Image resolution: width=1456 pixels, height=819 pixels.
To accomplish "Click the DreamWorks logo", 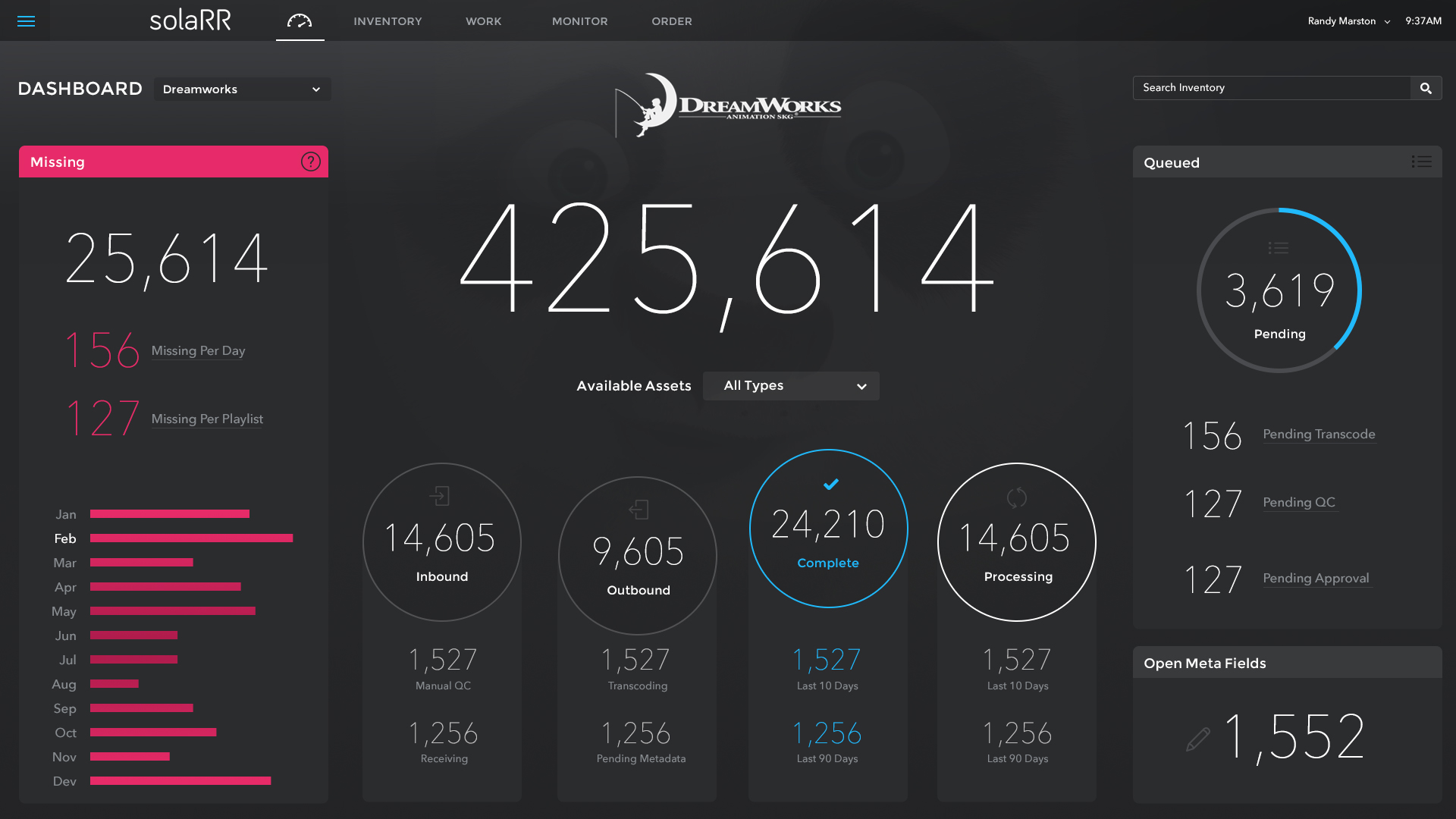I will coord(728,105).
